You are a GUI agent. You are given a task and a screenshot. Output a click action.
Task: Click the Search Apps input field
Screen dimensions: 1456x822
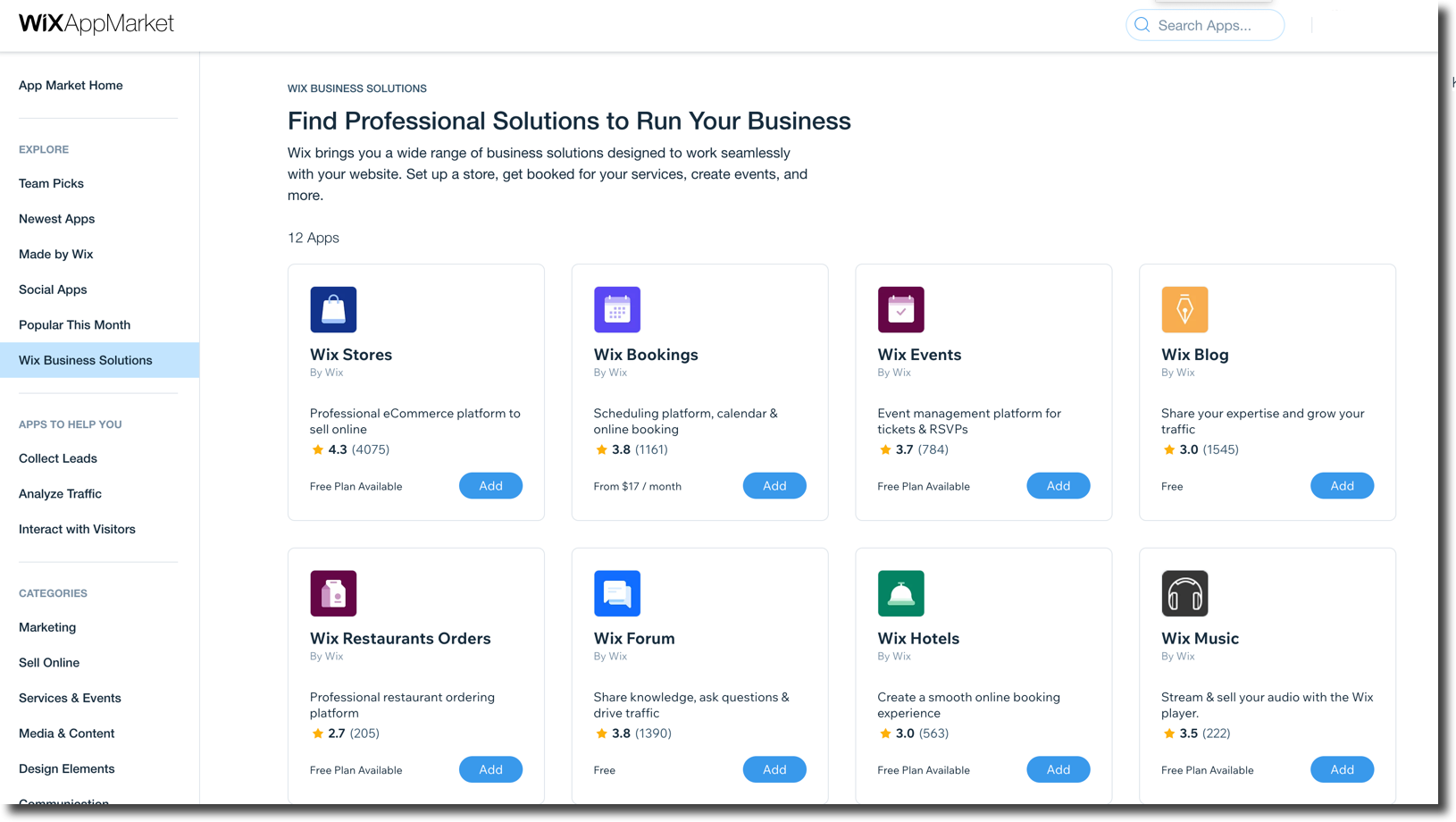pyautogui.click(x=1205, y=25)
